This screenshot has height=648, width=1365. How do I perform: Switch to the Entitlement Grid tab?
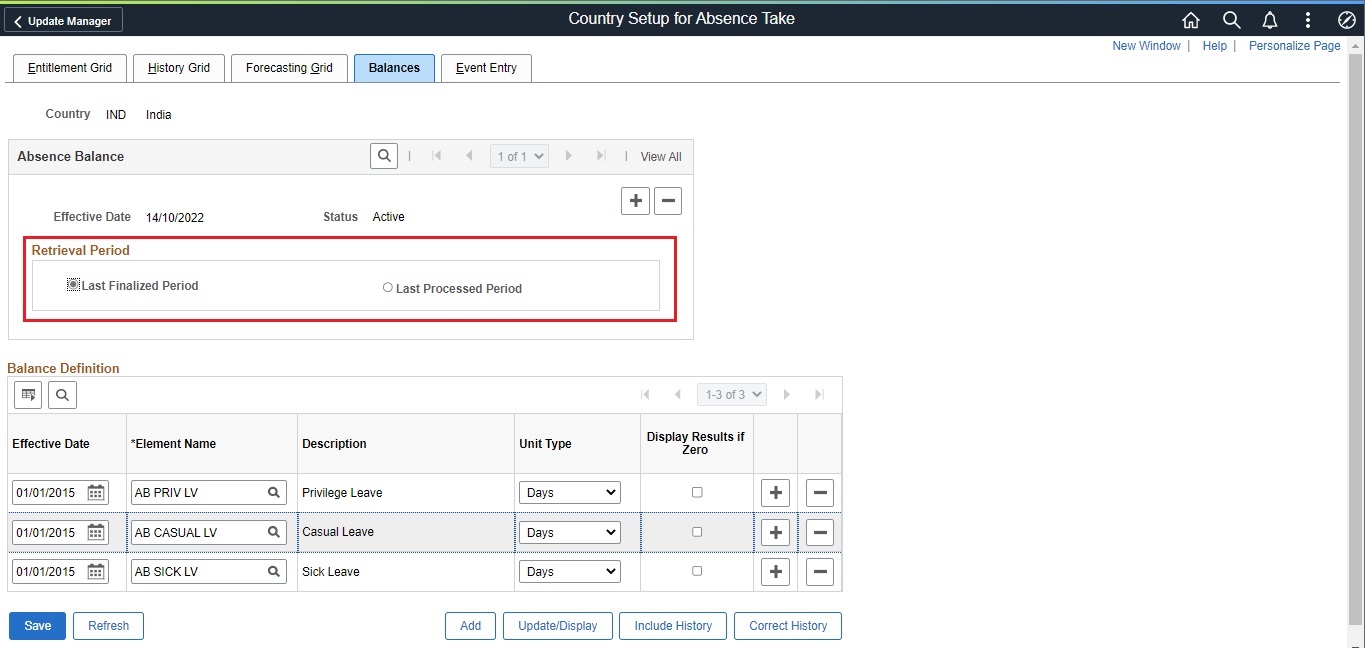click(68, 68)
